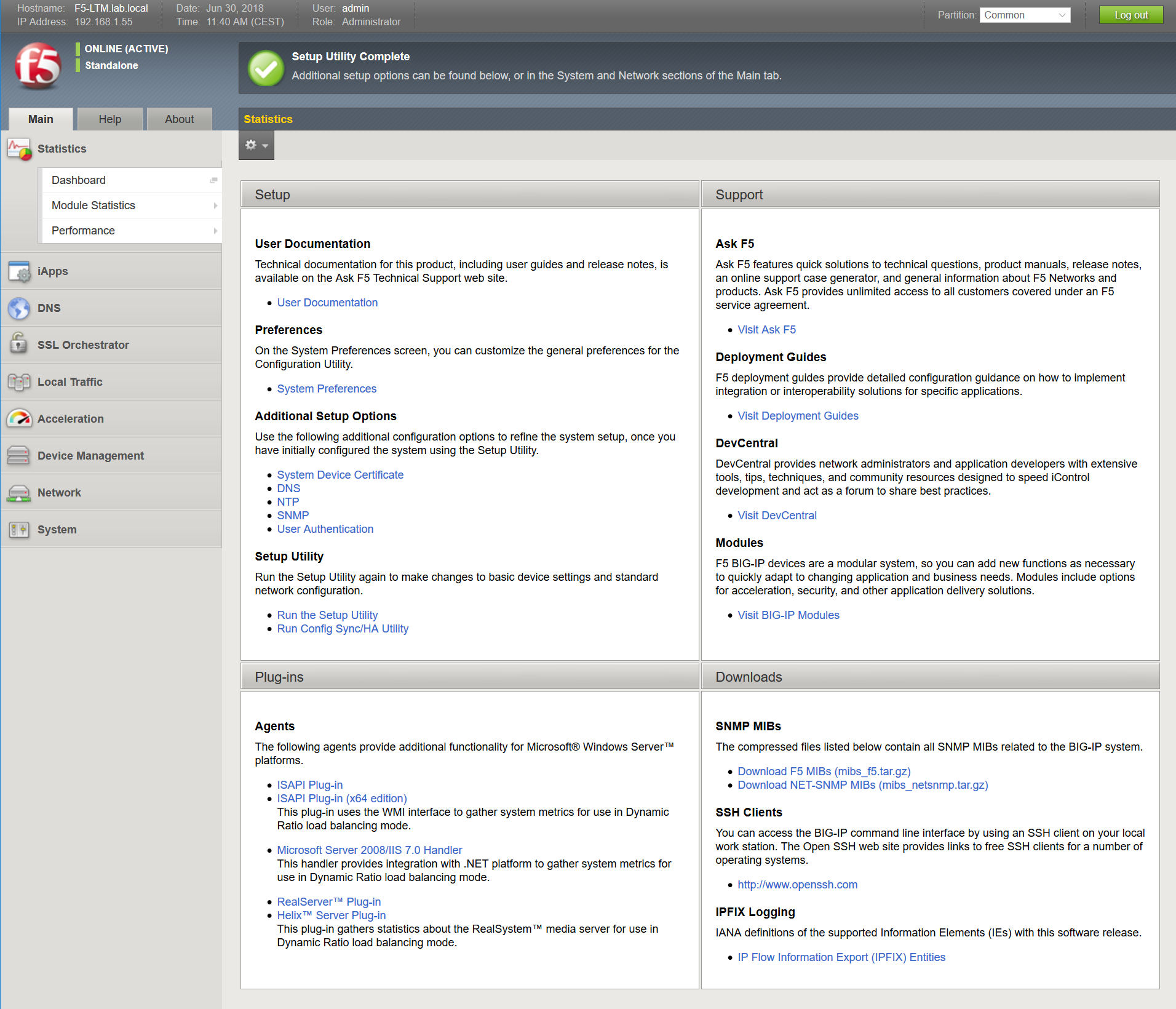The width and height of the screenshot is (1176, 1009).
Task: Click the F5 logo icon
Action: (x=38, y=66)
